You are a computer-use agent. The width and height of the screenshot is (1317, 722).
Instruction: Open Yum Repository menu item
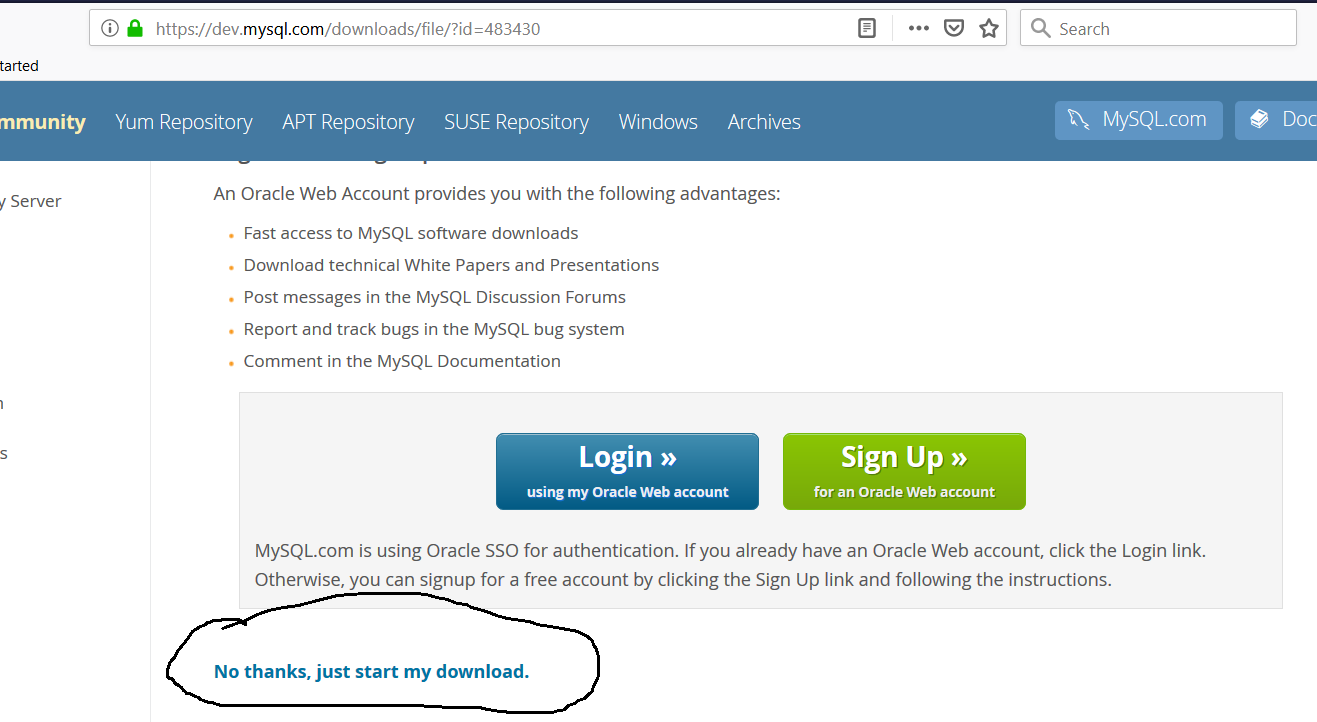pos(184,122)
